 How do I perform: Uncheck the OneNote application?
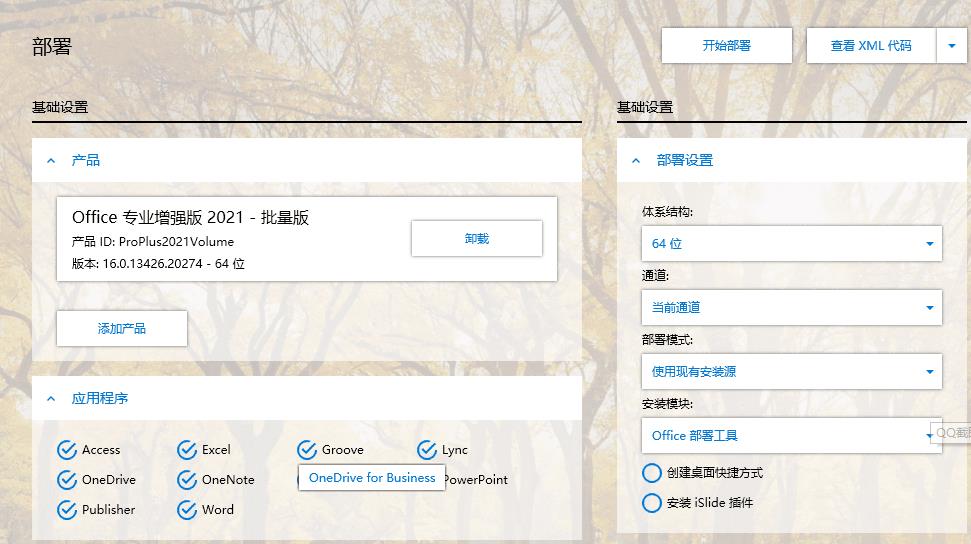[x=187, y=480]
